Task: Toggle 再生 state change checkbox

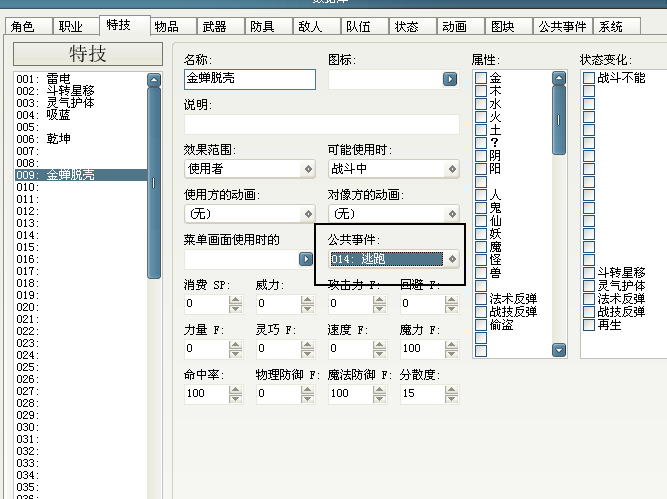Action: [x=589, y=325]
